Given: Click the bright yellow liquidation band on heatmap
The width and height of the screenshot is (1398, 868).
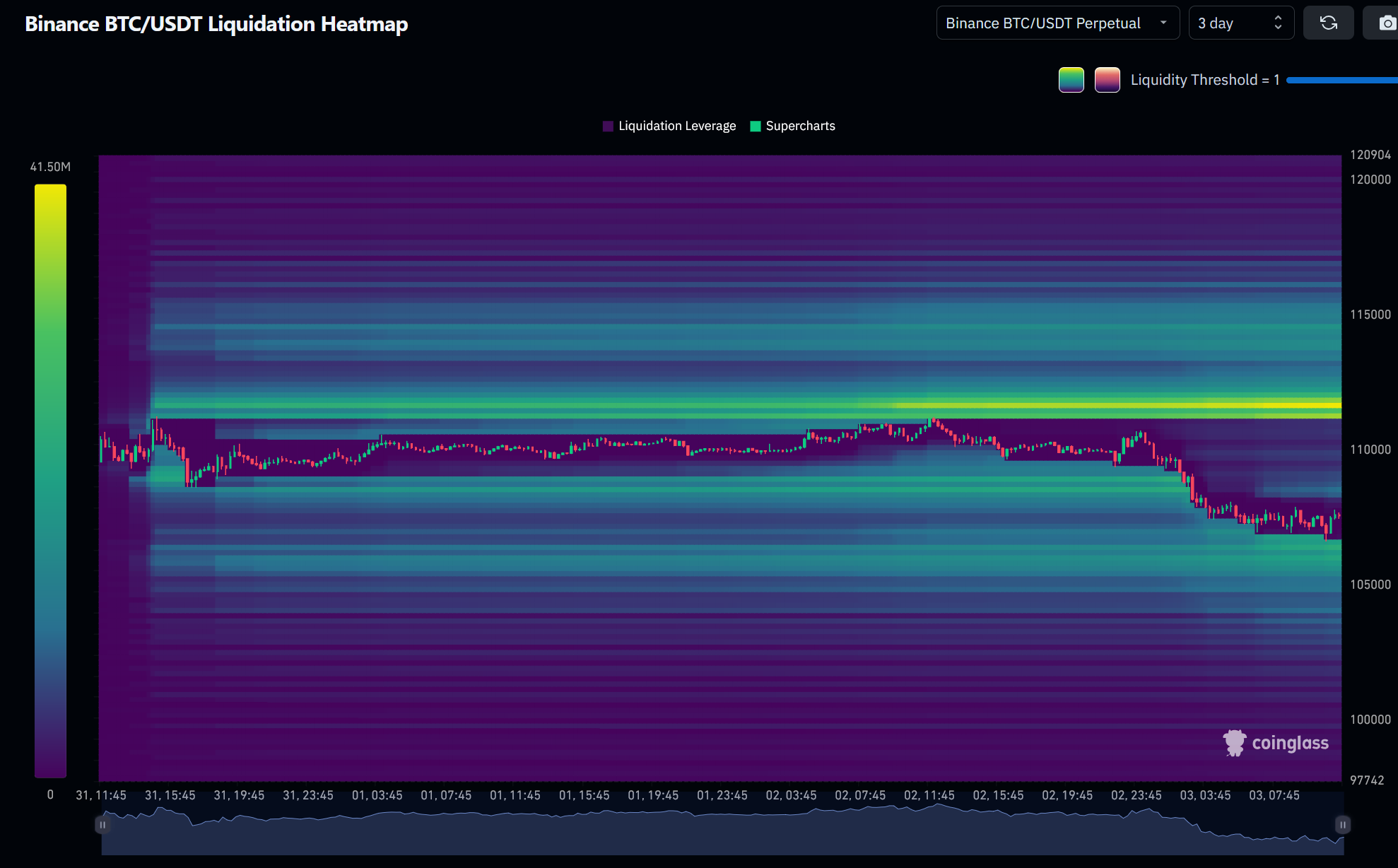Looking at the screenshot, I should 1131,406.
